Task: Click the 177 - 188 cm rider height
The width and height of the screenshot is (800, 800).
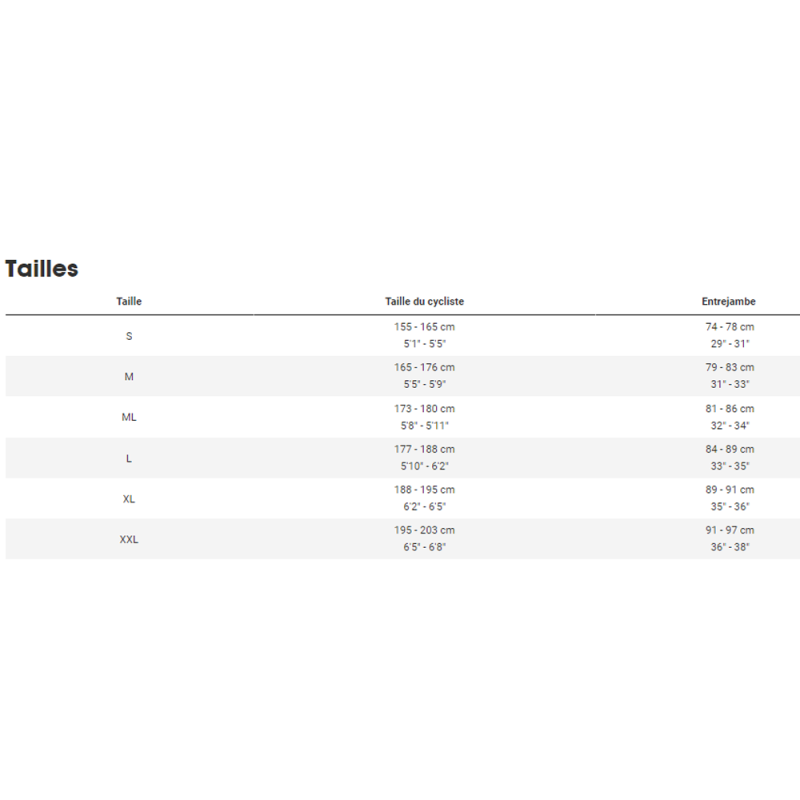Action: 424,449
